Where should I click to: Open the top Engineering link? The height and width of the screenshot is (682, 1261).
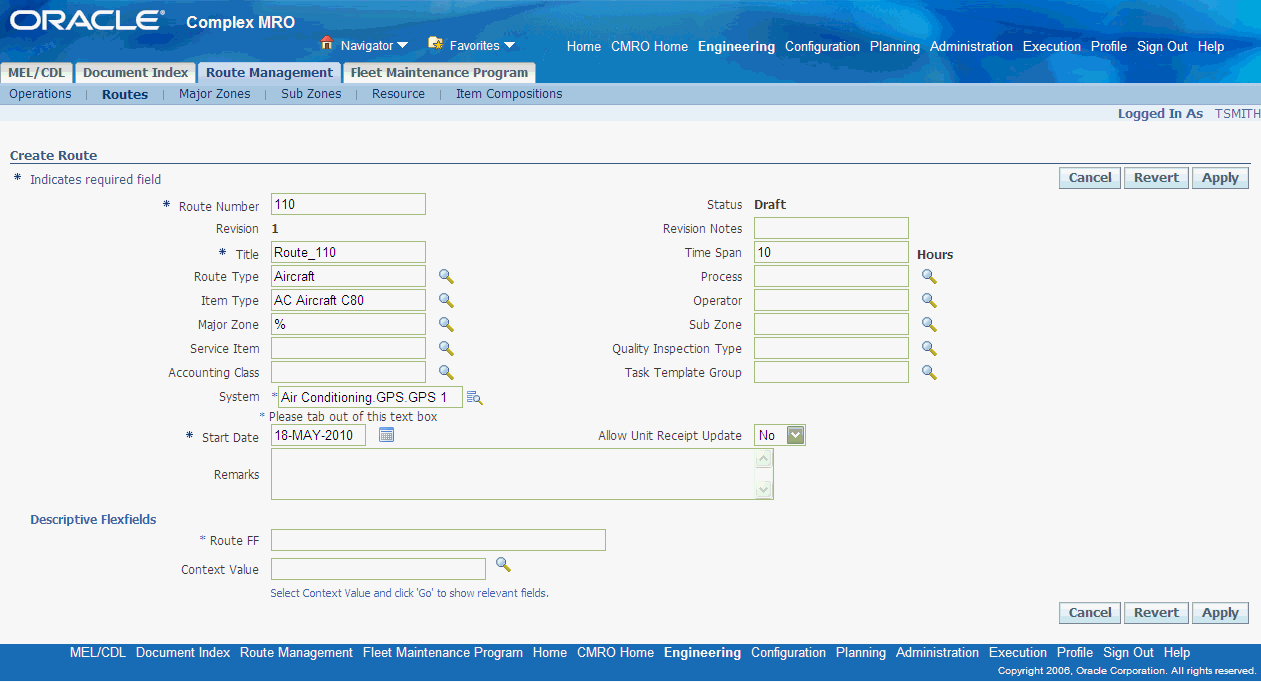(x=737, y=47)
